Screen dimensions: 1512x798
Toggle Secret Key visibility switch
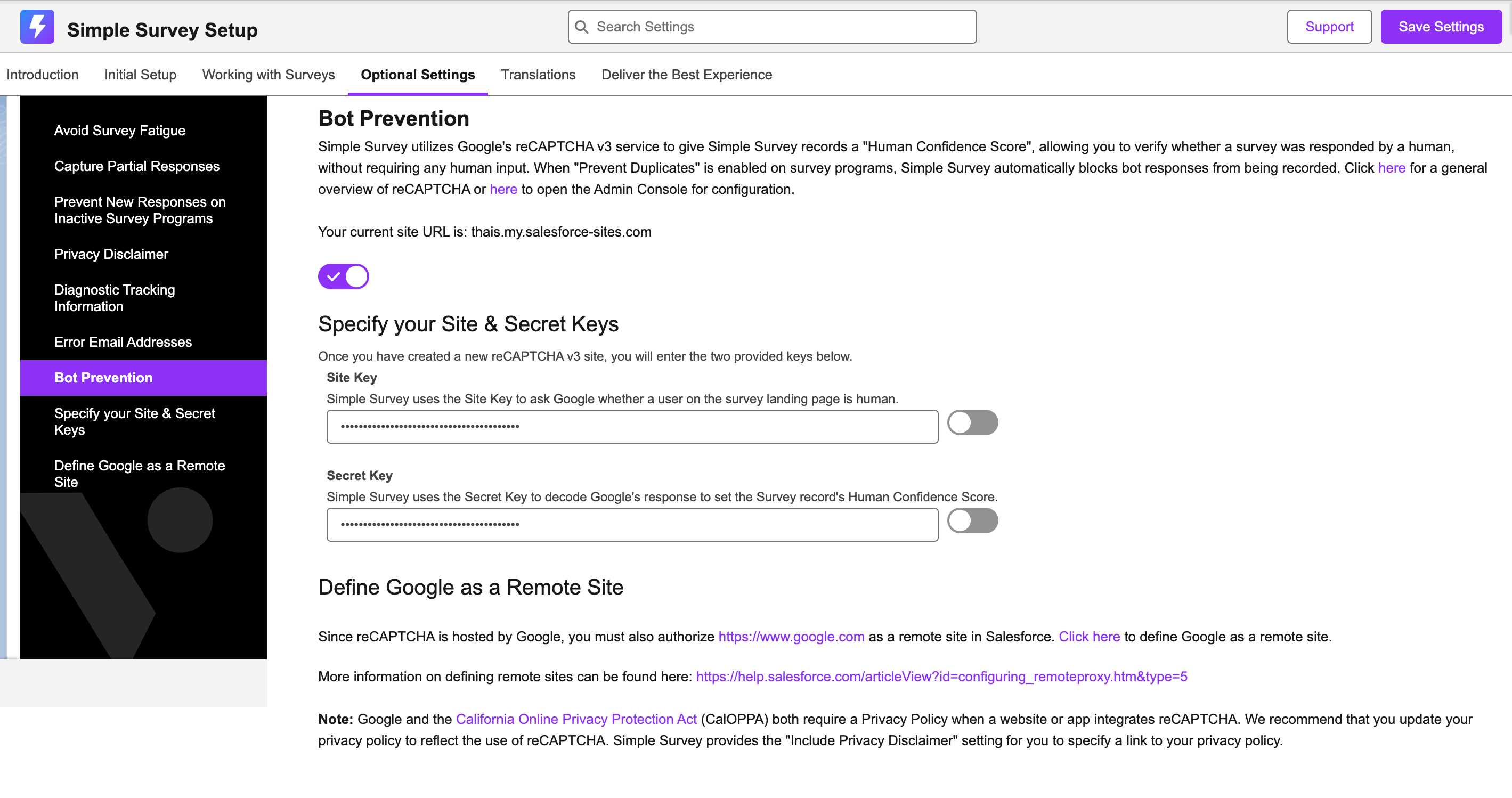pyautogui.click(x=973, y=521)
